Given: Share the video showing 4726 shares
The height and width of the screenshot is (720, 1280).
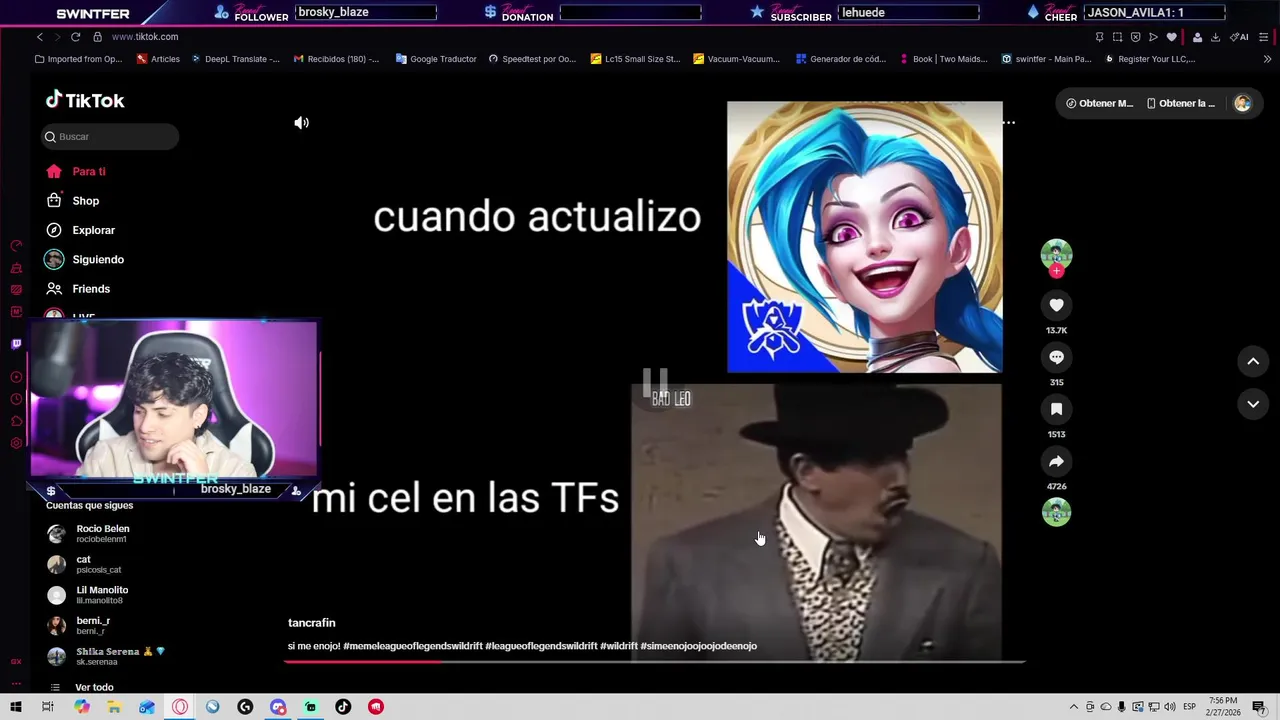Looking at the screenshot, I should click(1056, 461).
